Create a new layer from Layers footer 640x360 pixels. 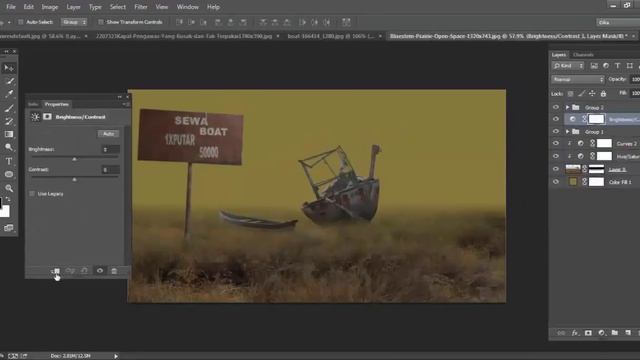[628, 333]
